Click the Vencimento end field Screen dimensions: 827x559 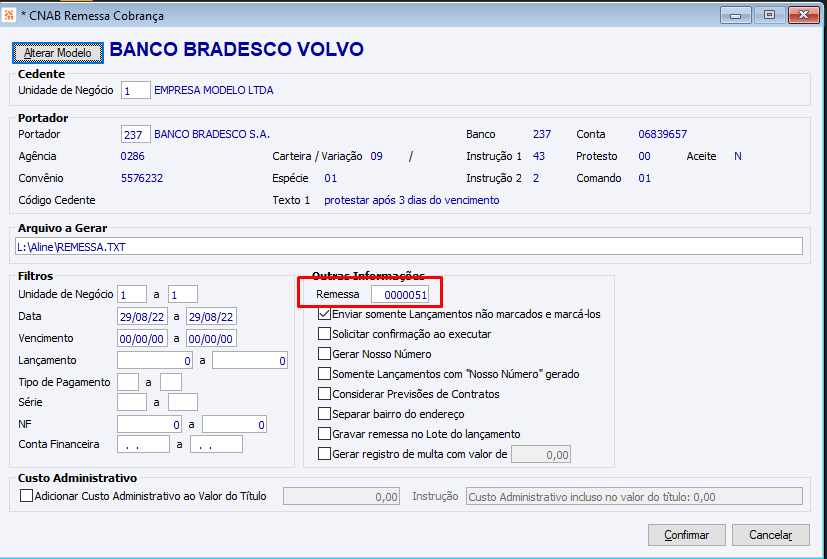pyautogui.click(x=211, y=339)
